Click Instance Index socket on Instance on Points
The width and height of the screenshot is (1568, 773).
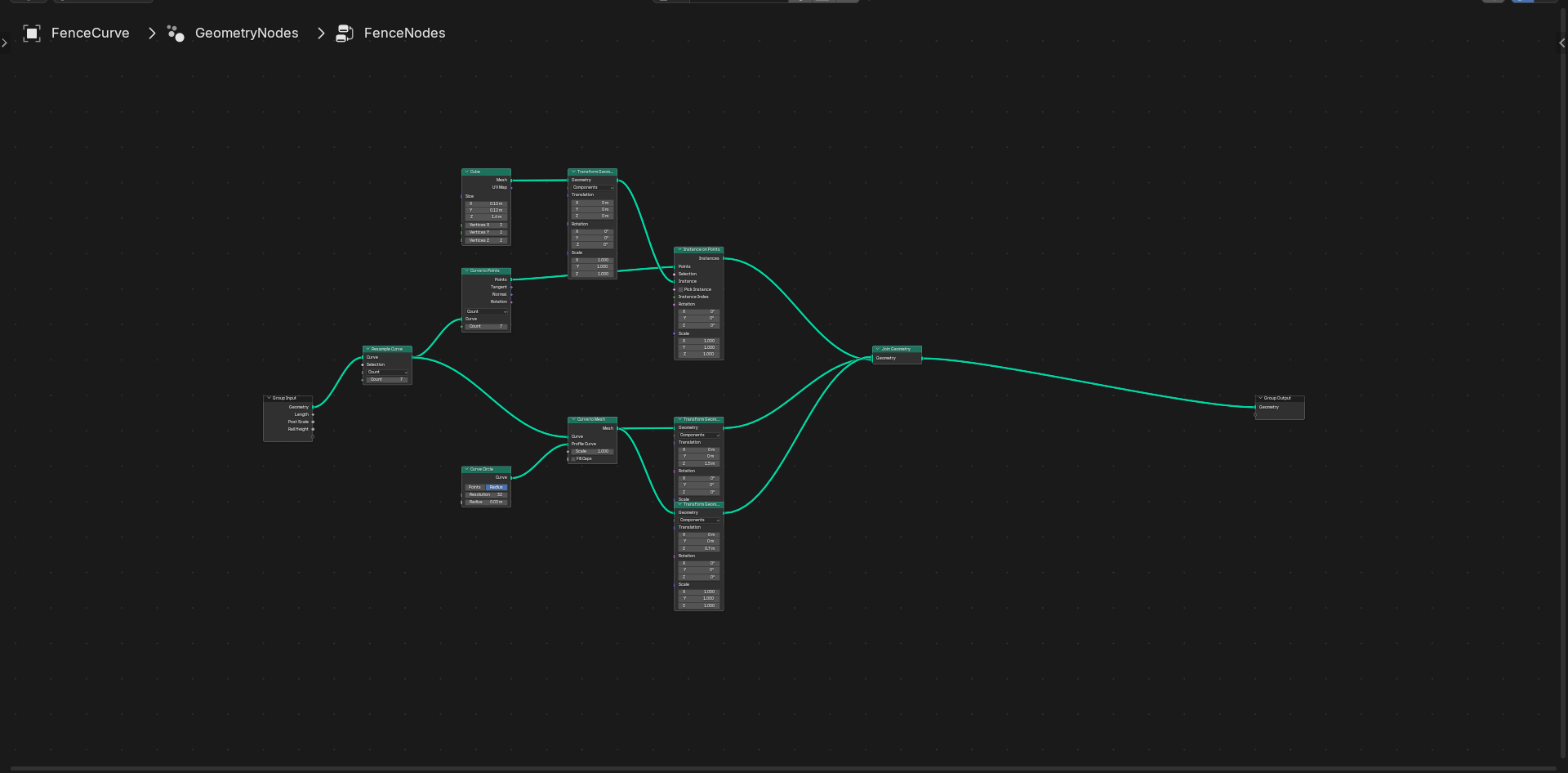coord(674,297)
